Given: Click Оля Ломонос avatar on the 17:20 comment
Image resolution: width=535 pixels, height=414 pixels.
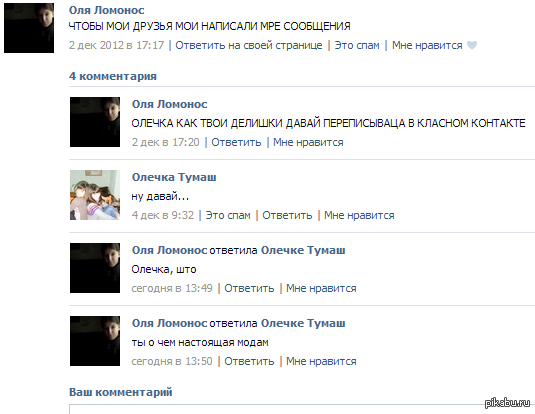Looking at the screenshot, I should pyautogui.click(x=95, y=122).
